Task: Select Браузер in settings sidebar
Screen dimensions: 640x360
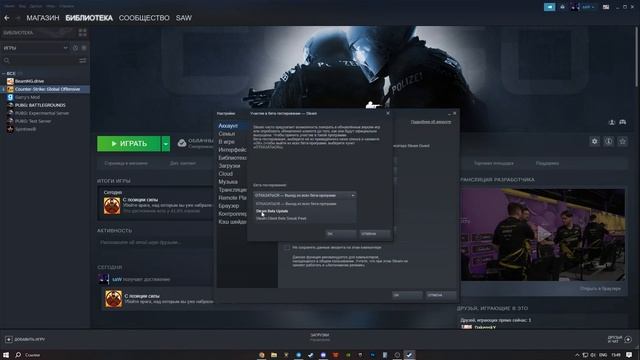Action: pos(229,206)
